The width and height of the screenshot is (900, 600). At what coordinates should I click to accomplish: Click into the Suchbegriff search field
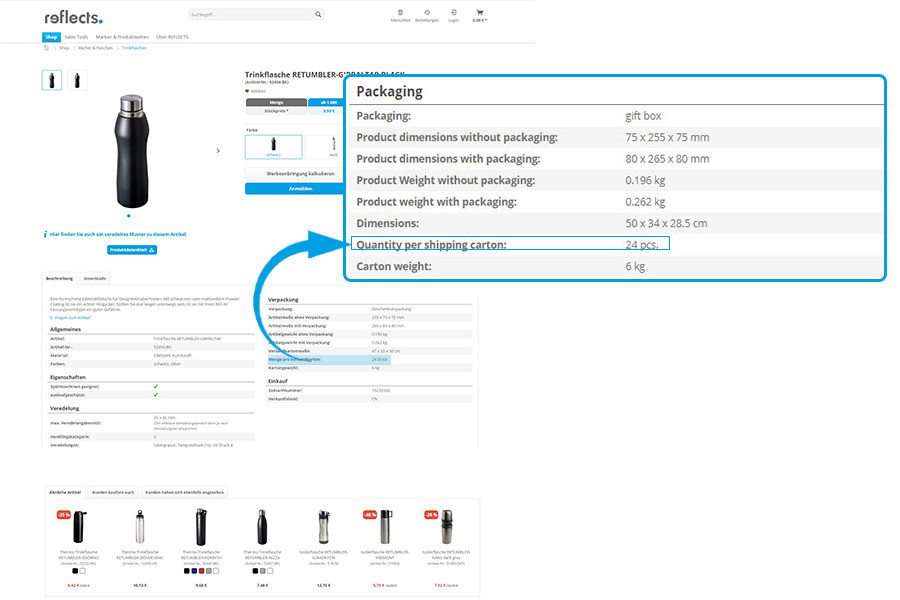pyautogui.click(x=250, y=15)
